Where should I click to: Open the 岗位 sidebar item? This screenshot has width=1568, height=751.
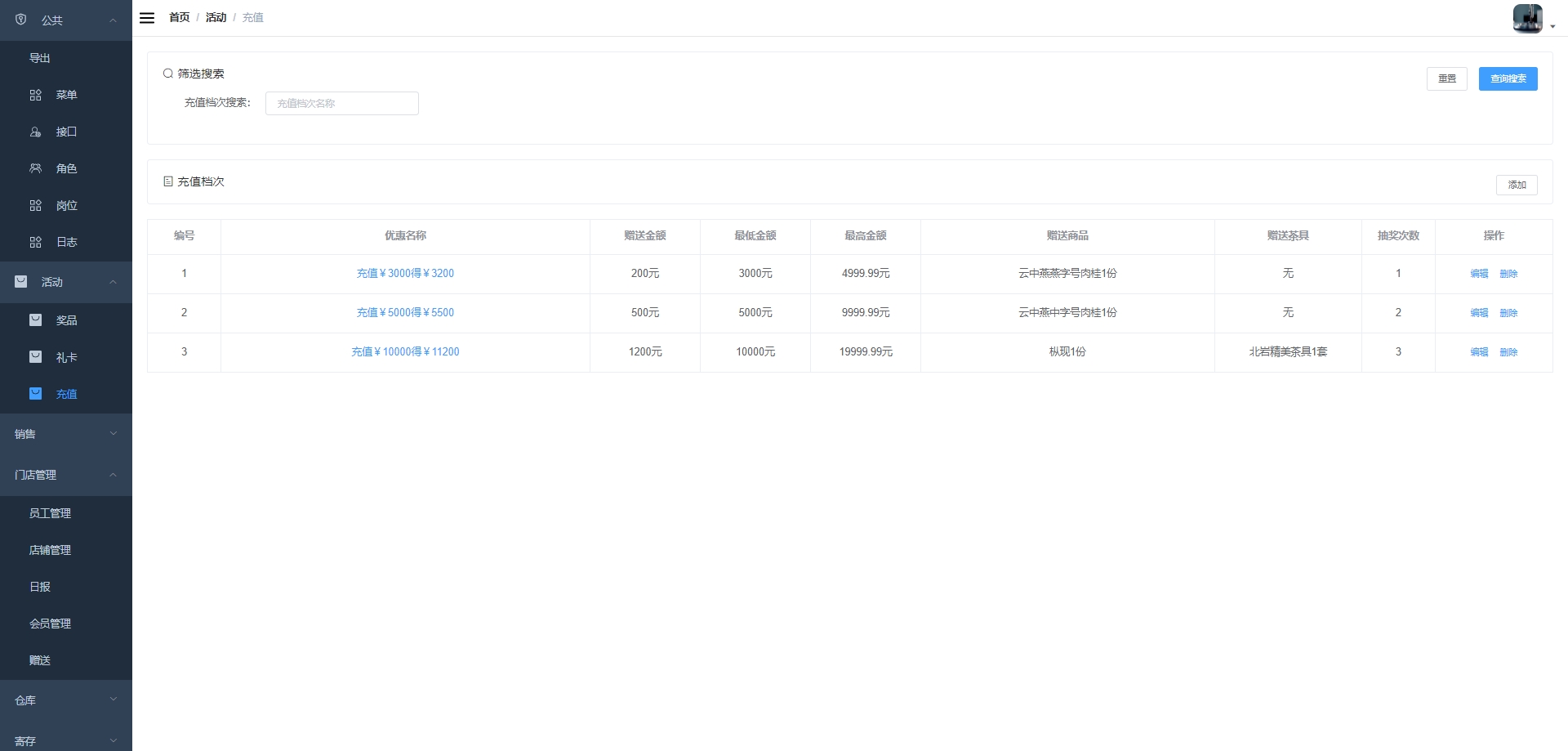(66, 205)
